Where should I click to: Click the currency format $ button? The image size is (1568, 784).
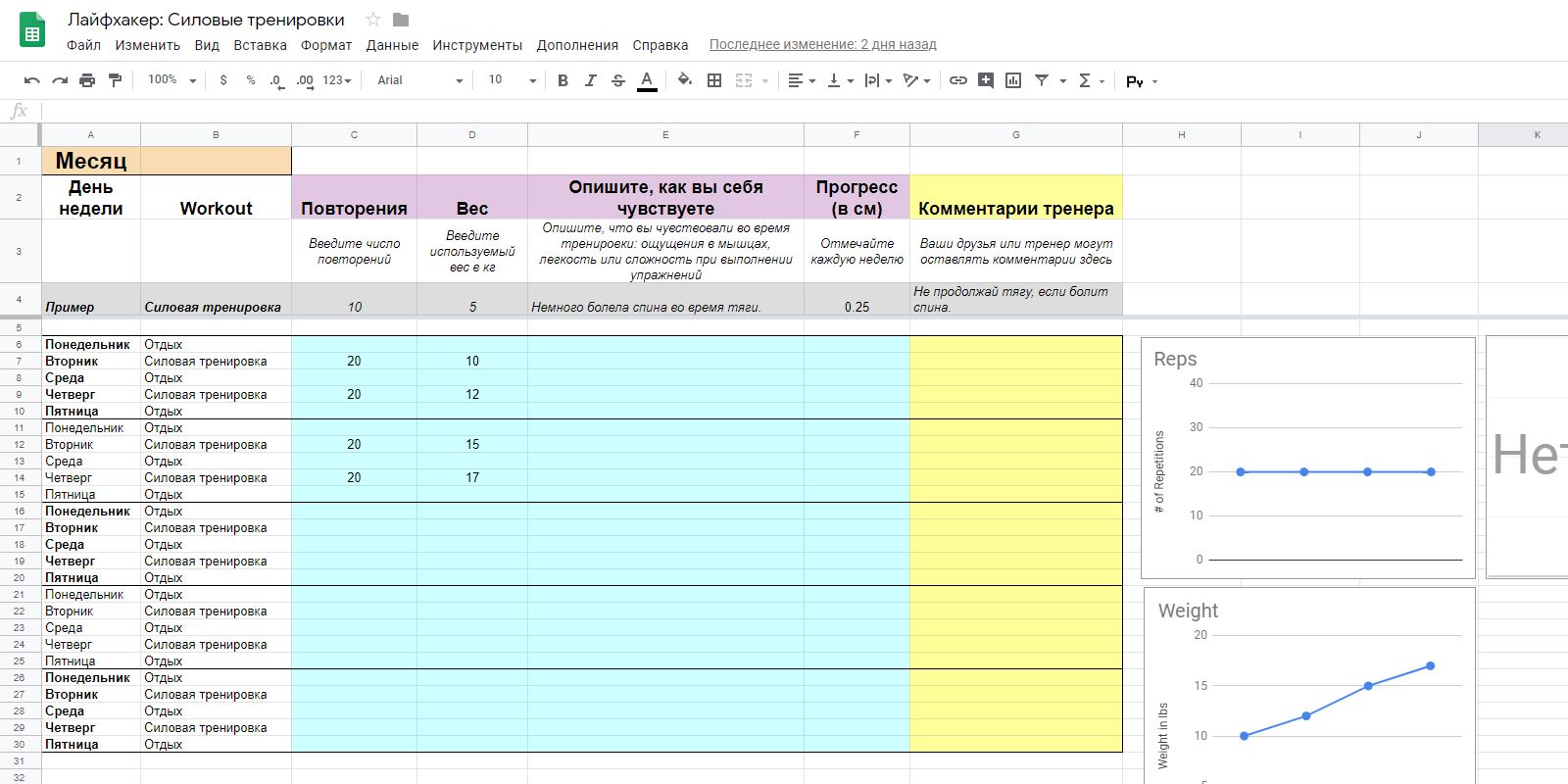click(x=223, y=80)
